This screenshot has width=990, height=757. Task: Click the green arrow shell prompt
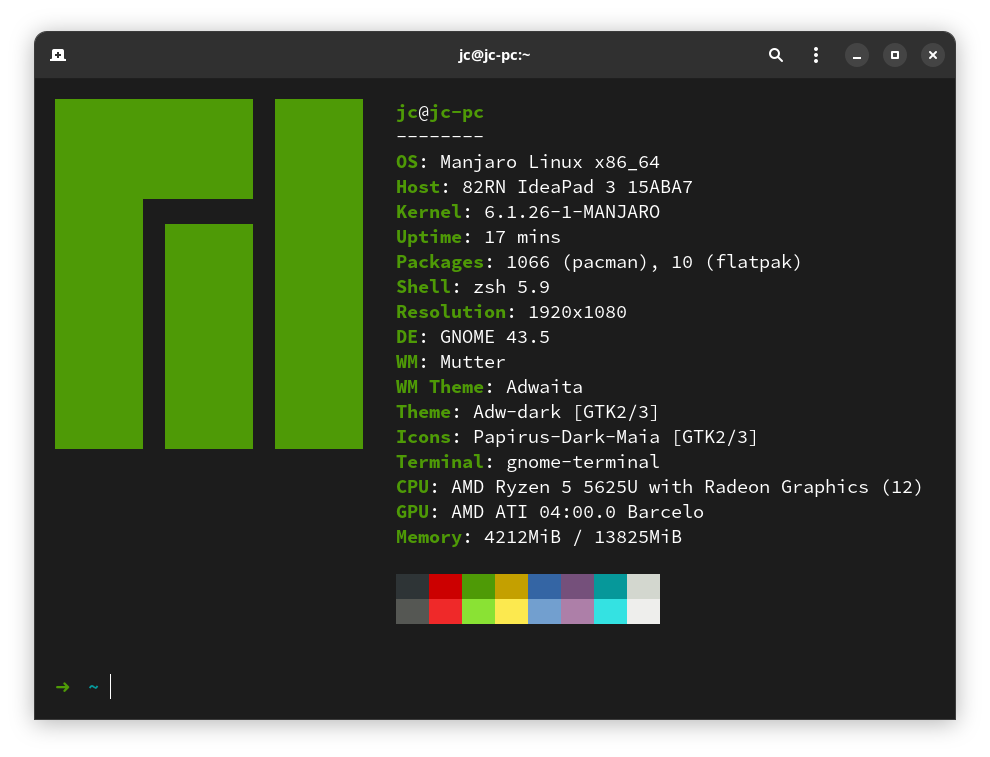pos(63,687)
